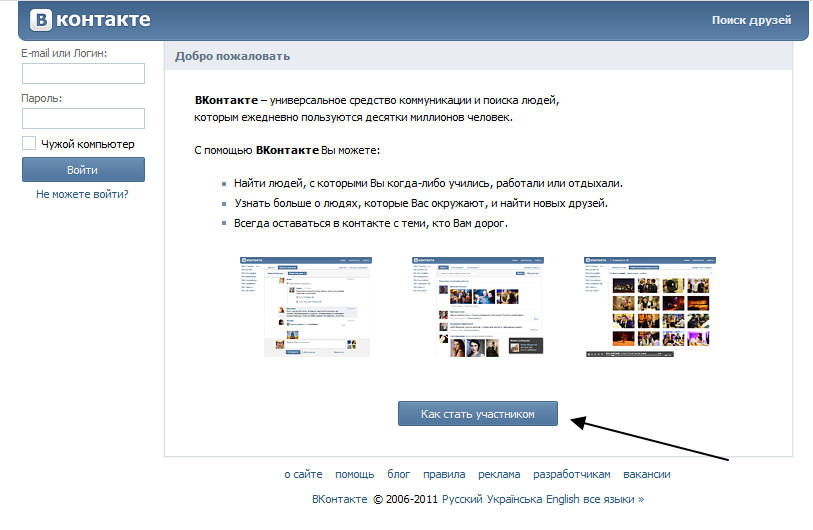The height and width of the screenshot is (530, 813).
Task: Click the контакте header wordmark
Action: (x=103, y=20)
